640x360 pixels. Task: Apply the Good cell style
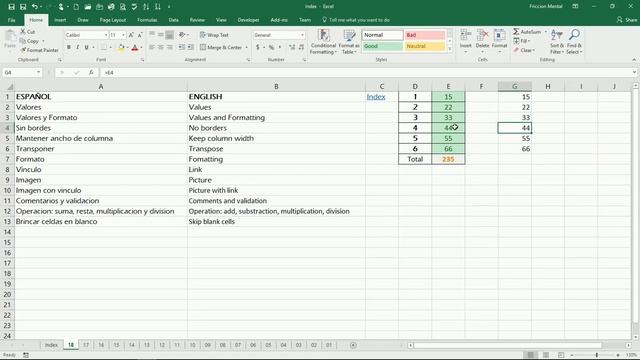pos(382,46)
